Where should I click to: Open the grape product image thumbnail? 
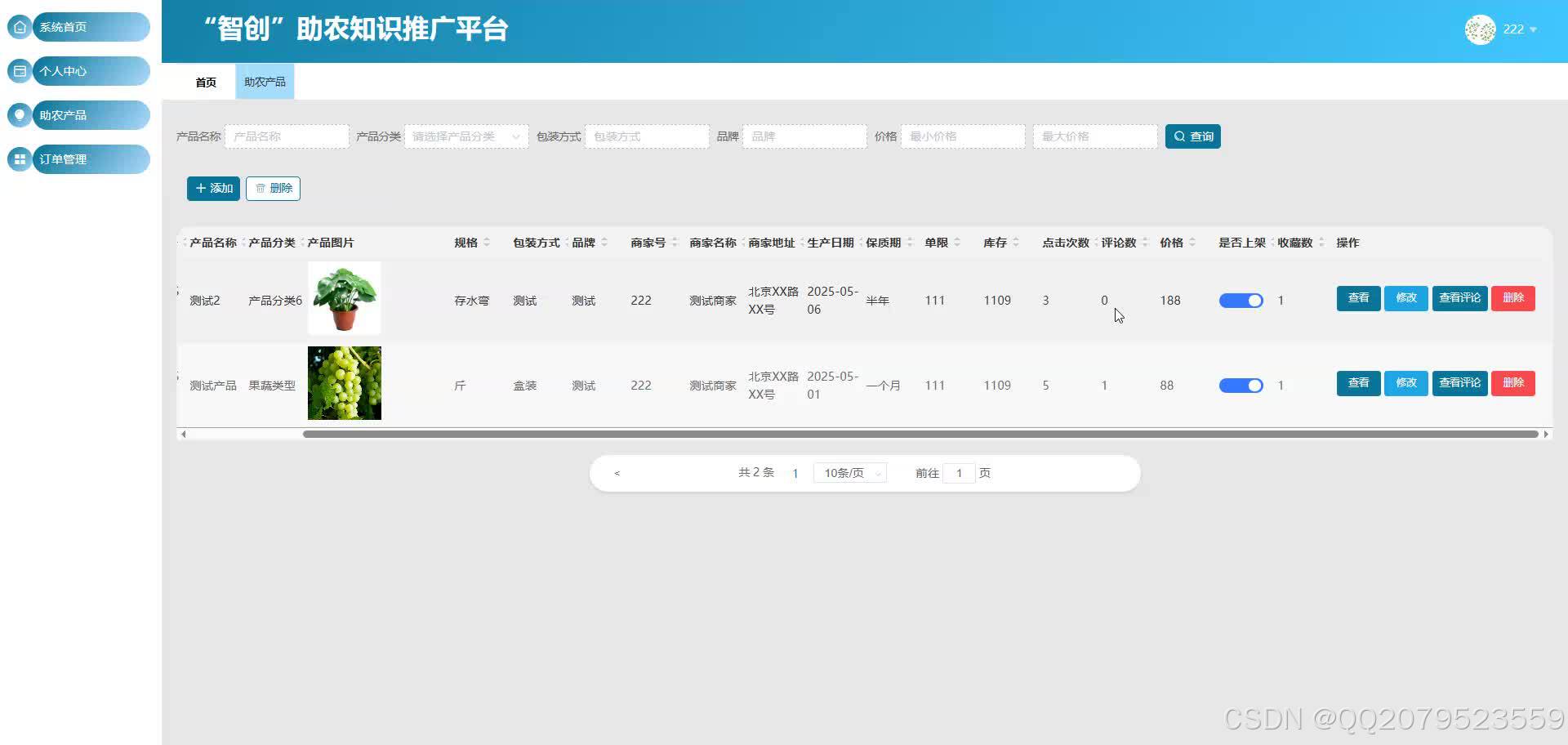[344, 383]
